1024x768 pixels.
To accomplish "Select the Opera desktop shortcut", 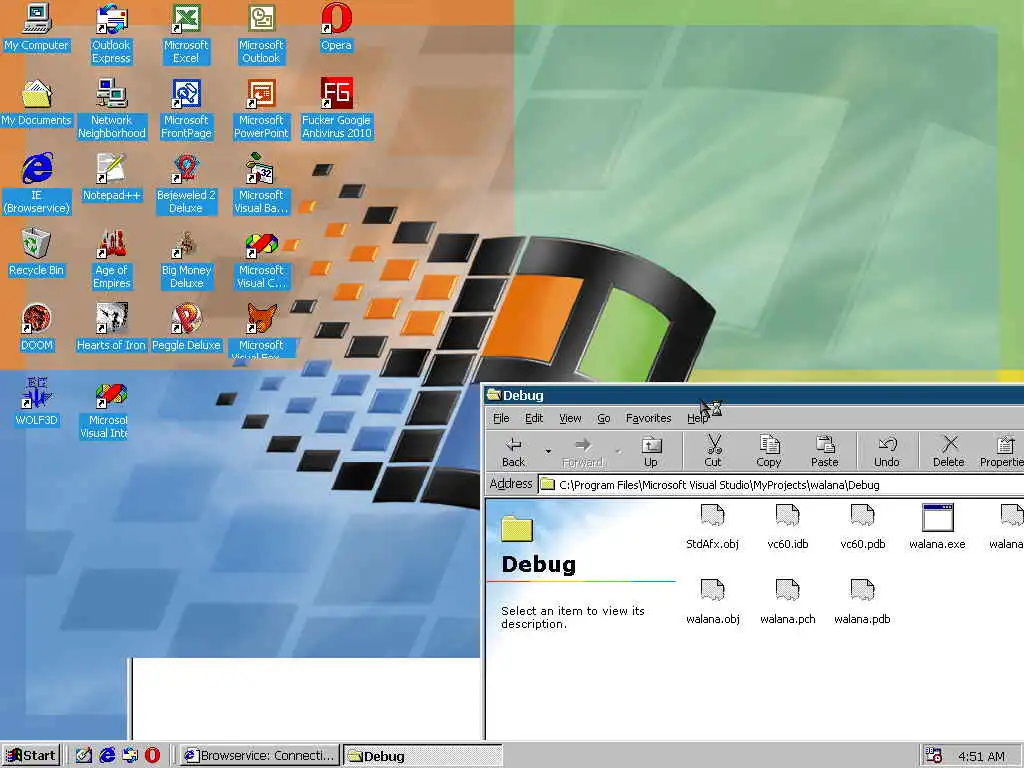I will (336, 27).
